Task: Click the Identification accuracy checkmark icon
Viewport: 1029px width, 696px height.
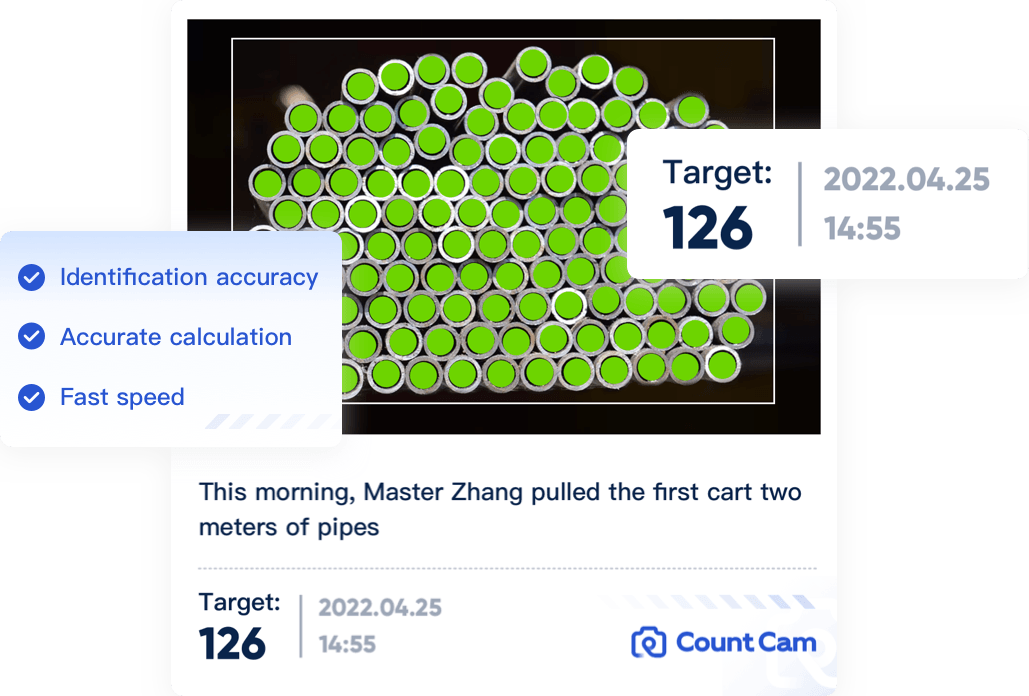Action: [x=32, y=278]
